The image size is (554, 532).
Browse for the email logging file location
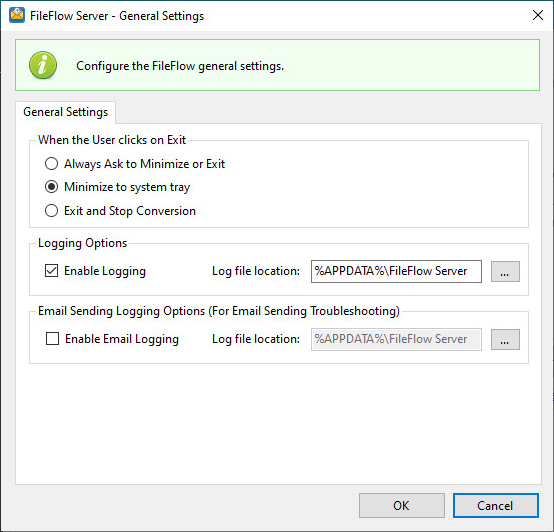505,339
